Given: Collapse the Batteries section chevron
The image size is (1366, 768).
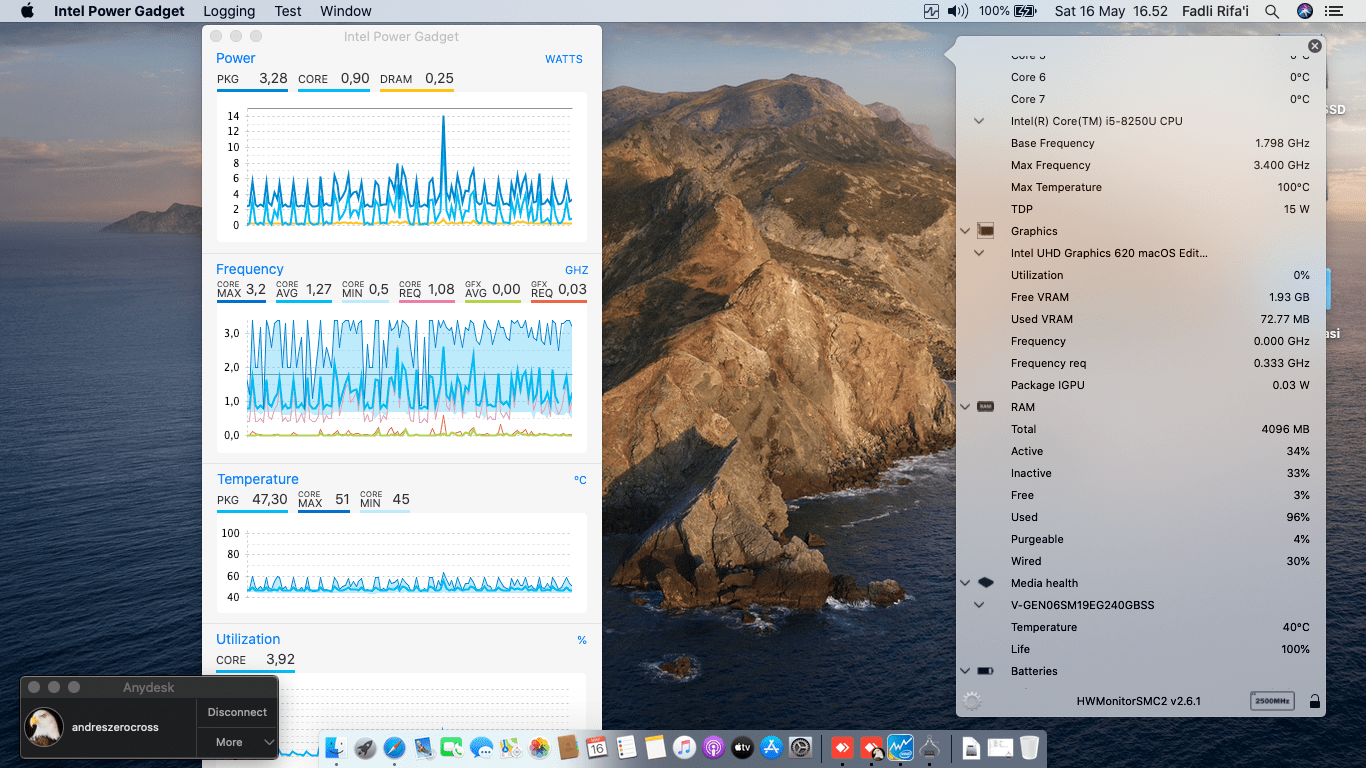Looking at the screenshot, I should [x=965, y=671].
